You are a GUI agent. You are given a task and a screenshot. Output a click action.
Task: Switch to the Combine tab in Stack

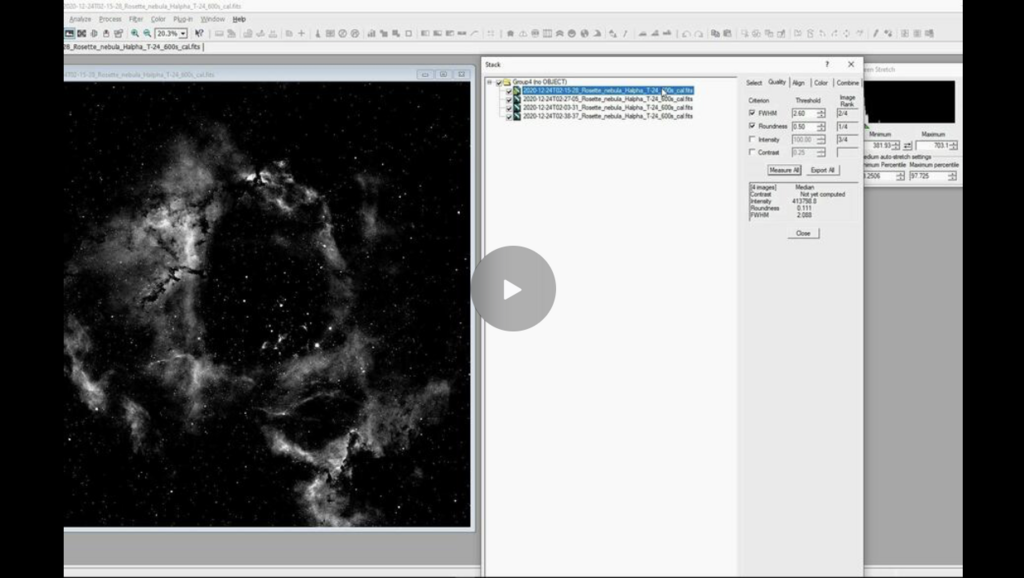pyautogui.click(x=848, y=83)
